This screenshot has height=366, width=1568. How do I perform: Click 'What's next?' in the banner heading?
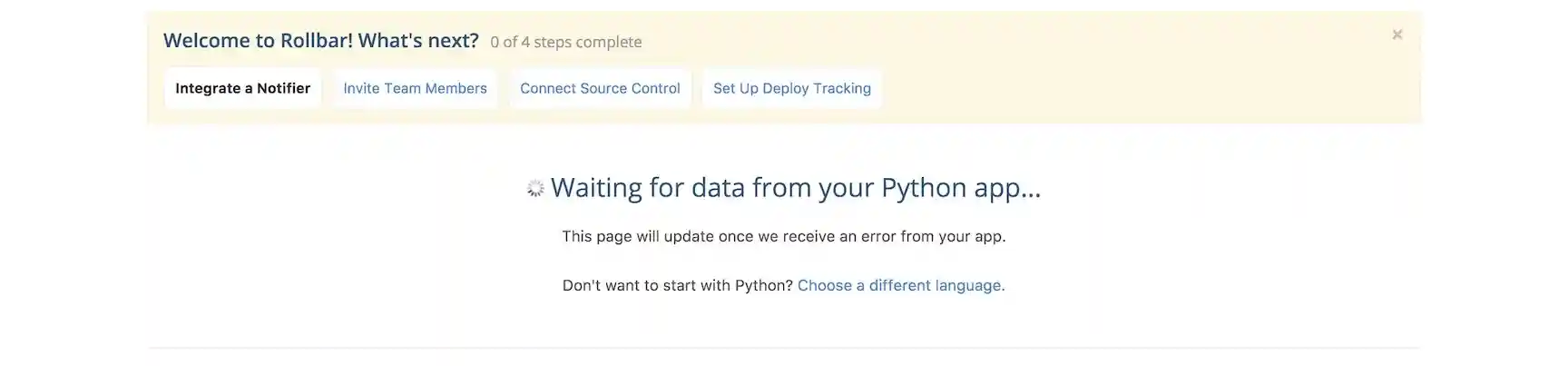tap(418, 41)
